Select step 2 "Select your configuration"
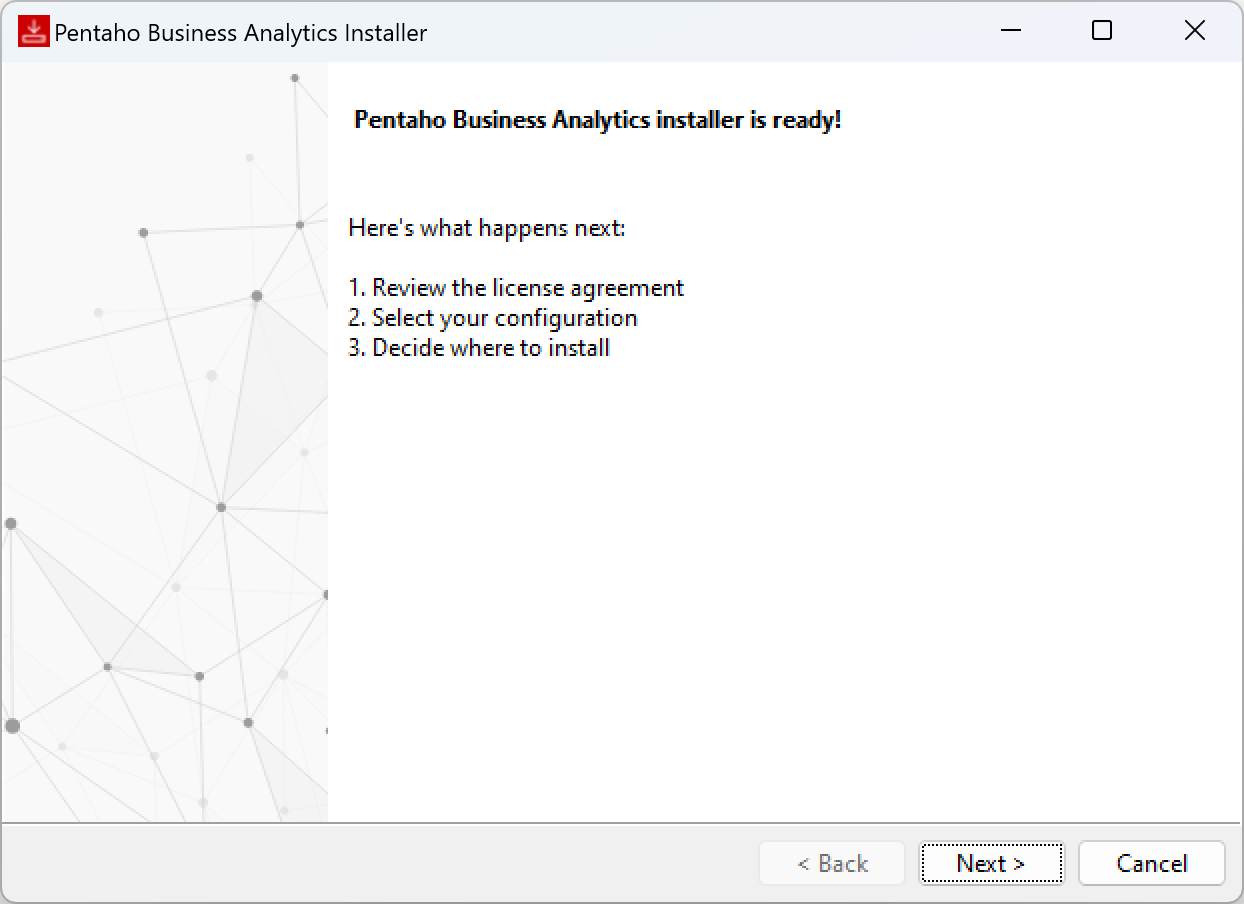Screen dimensions: 1244x904 (x=493, y=318)
